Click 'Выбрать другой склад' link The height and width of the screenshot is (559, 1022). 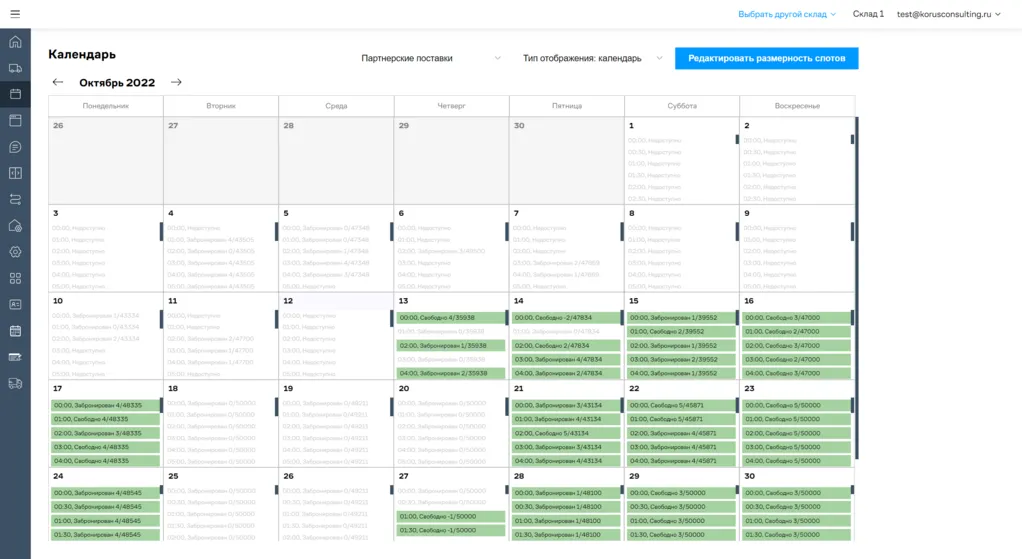point(786,14)
